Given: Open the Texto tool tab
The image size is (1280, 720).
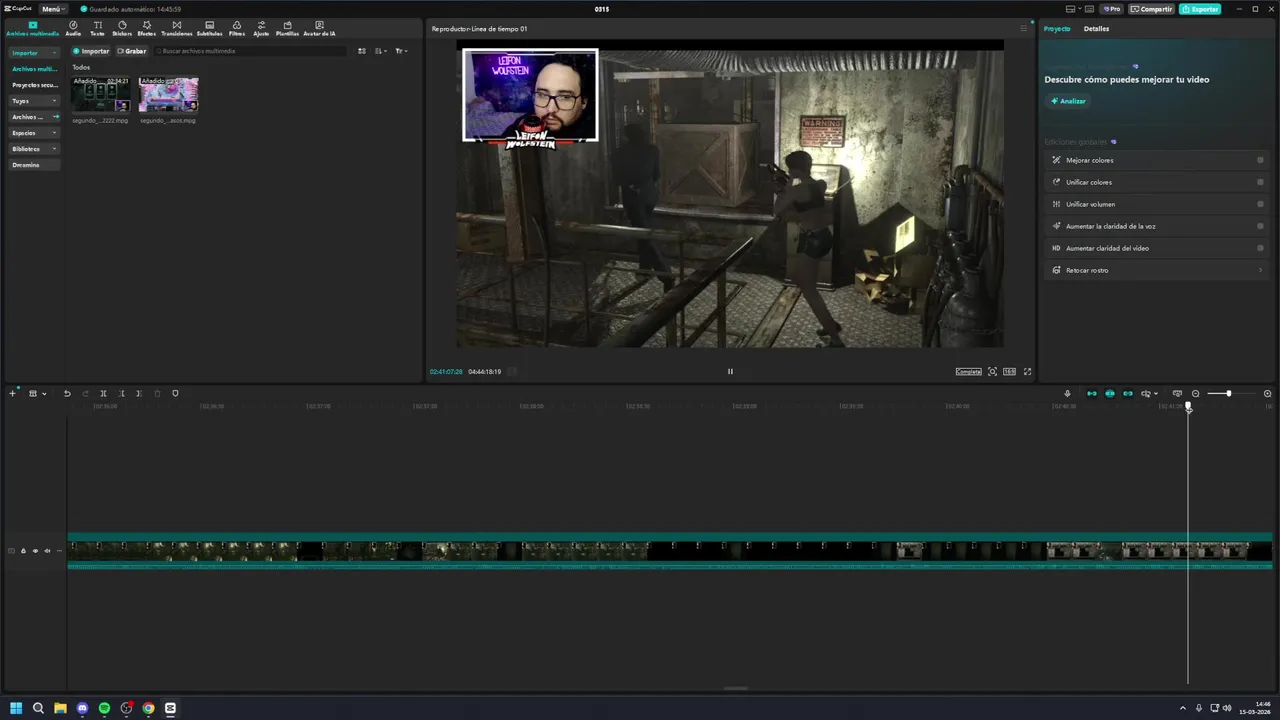Looking at the screenshot, I should [x=97, y=28].
